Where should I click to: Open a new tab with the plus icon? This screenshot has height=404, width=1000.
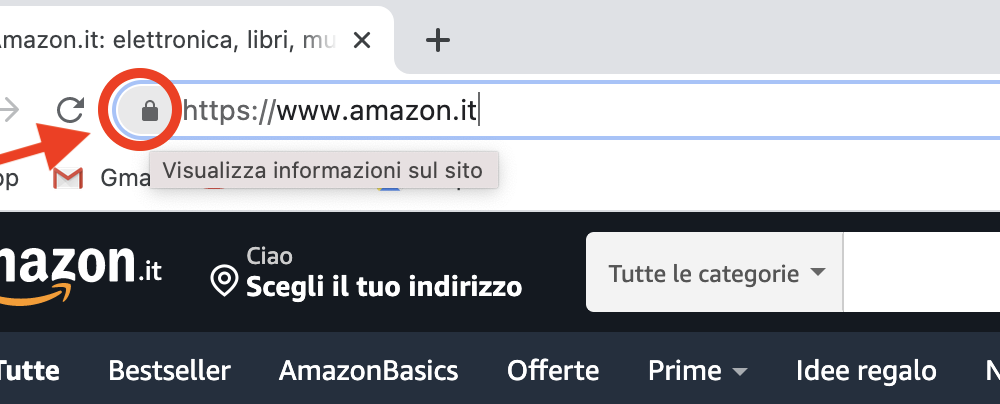pyautogui.click(x=438, y=41)
